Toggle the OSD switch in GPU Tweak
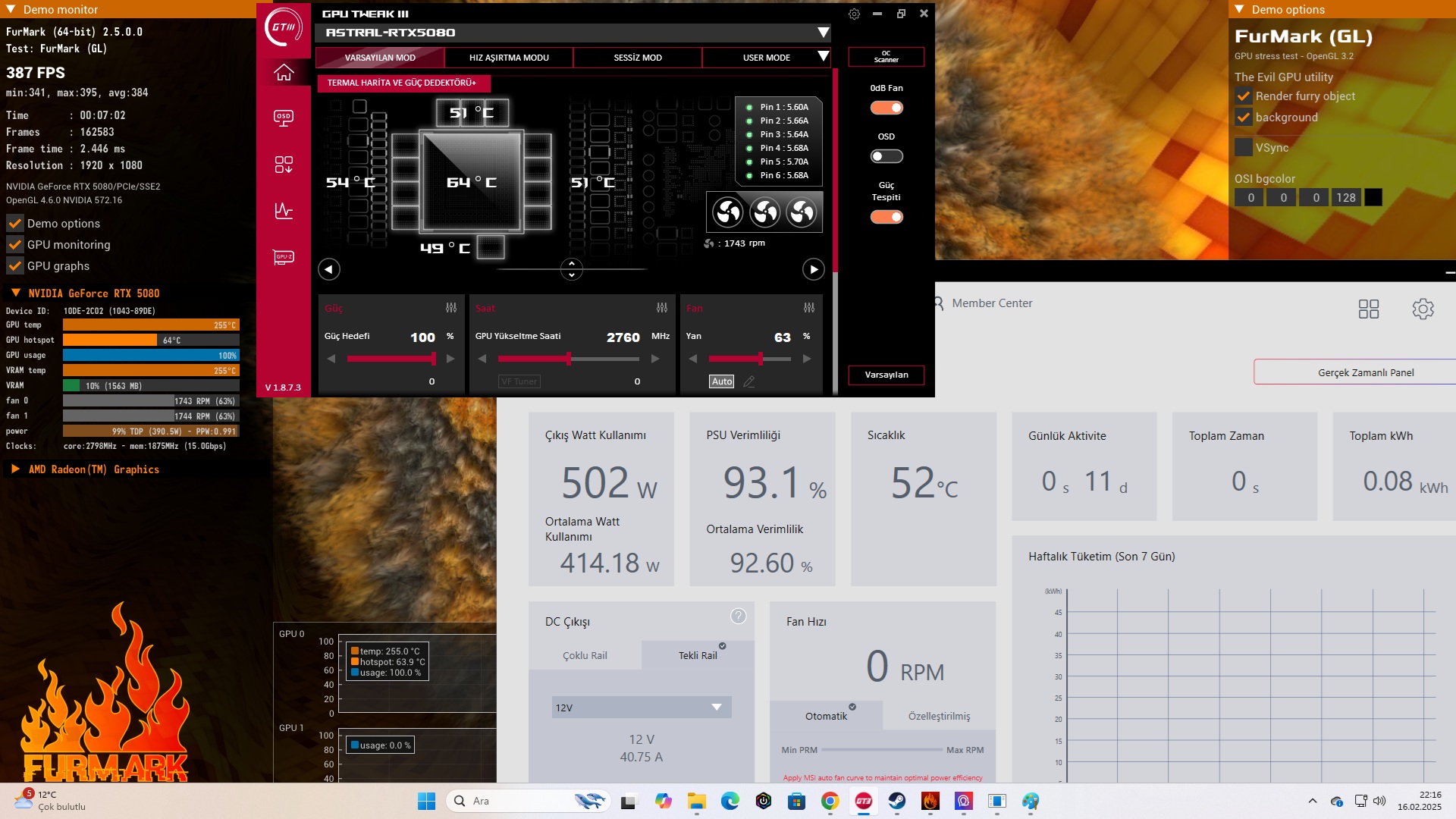 click(x=886, y=156)
